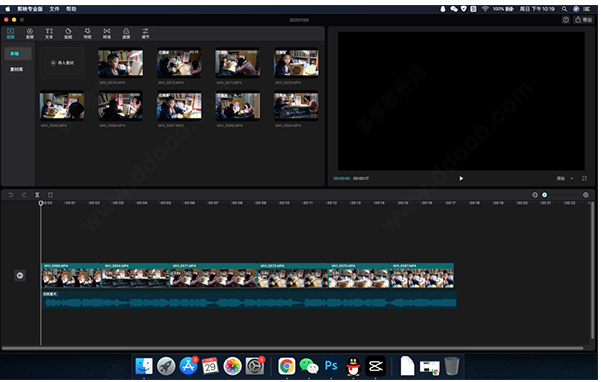
Task: Switch to the Audio (音频) tab
Action: click(x=30, y=33)
